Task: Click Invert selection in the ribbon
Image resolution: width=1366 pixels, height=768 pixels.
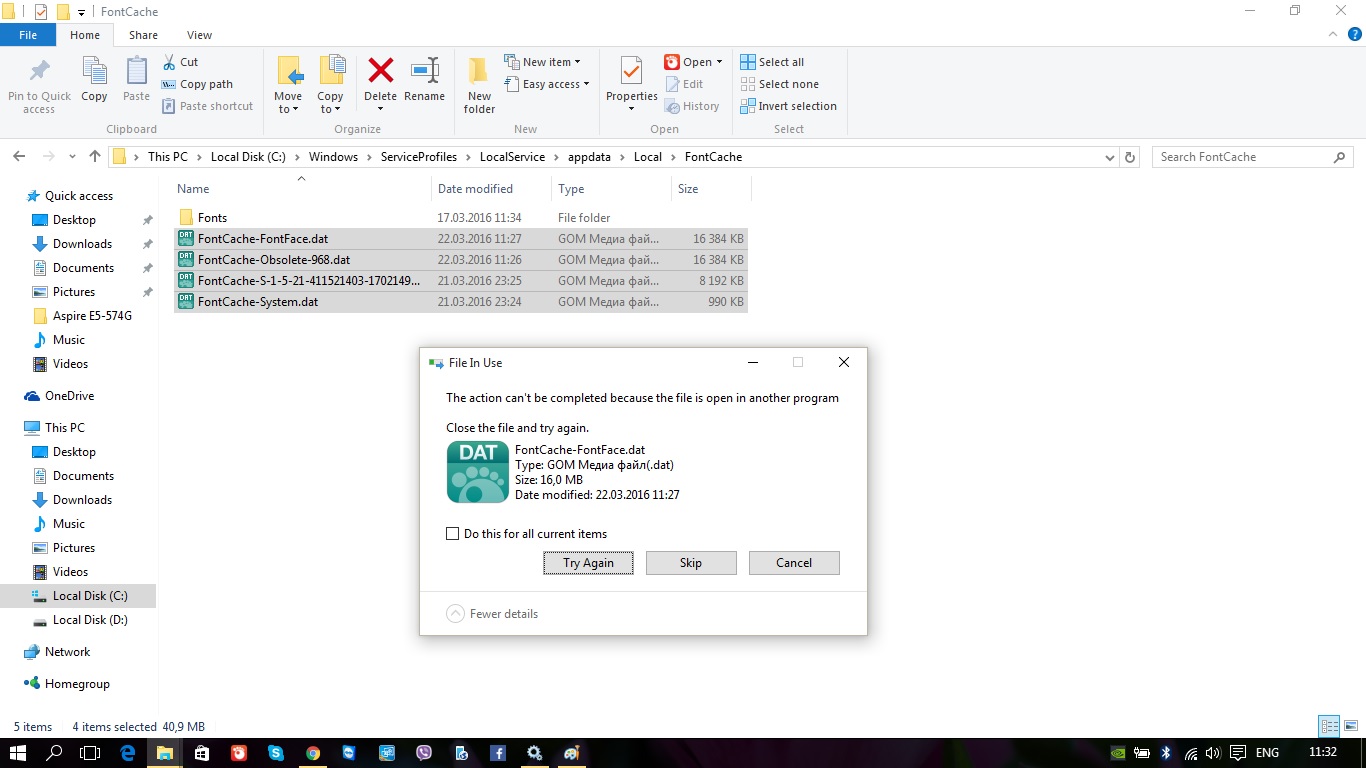Action: pyautogui.click(x=788, y=106)
